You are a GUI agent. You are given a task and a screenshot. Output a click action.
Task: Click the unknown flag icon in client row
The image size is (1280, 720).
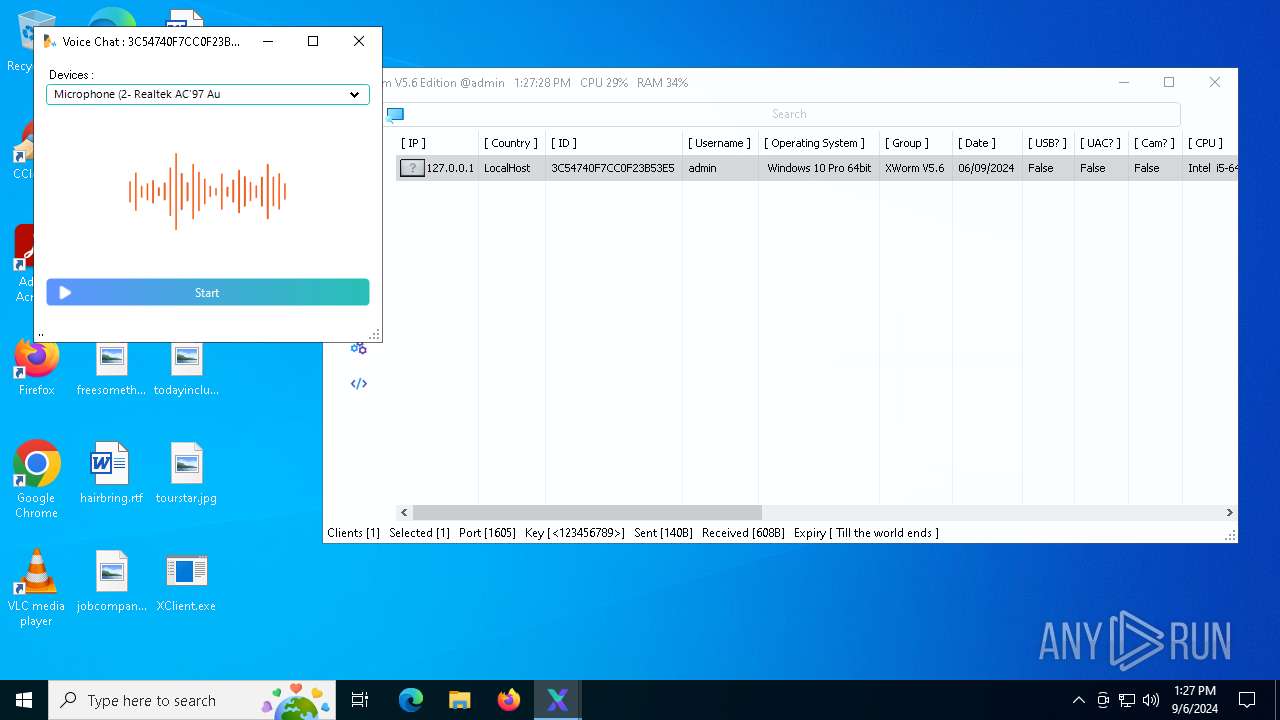(x=412, y=168)
